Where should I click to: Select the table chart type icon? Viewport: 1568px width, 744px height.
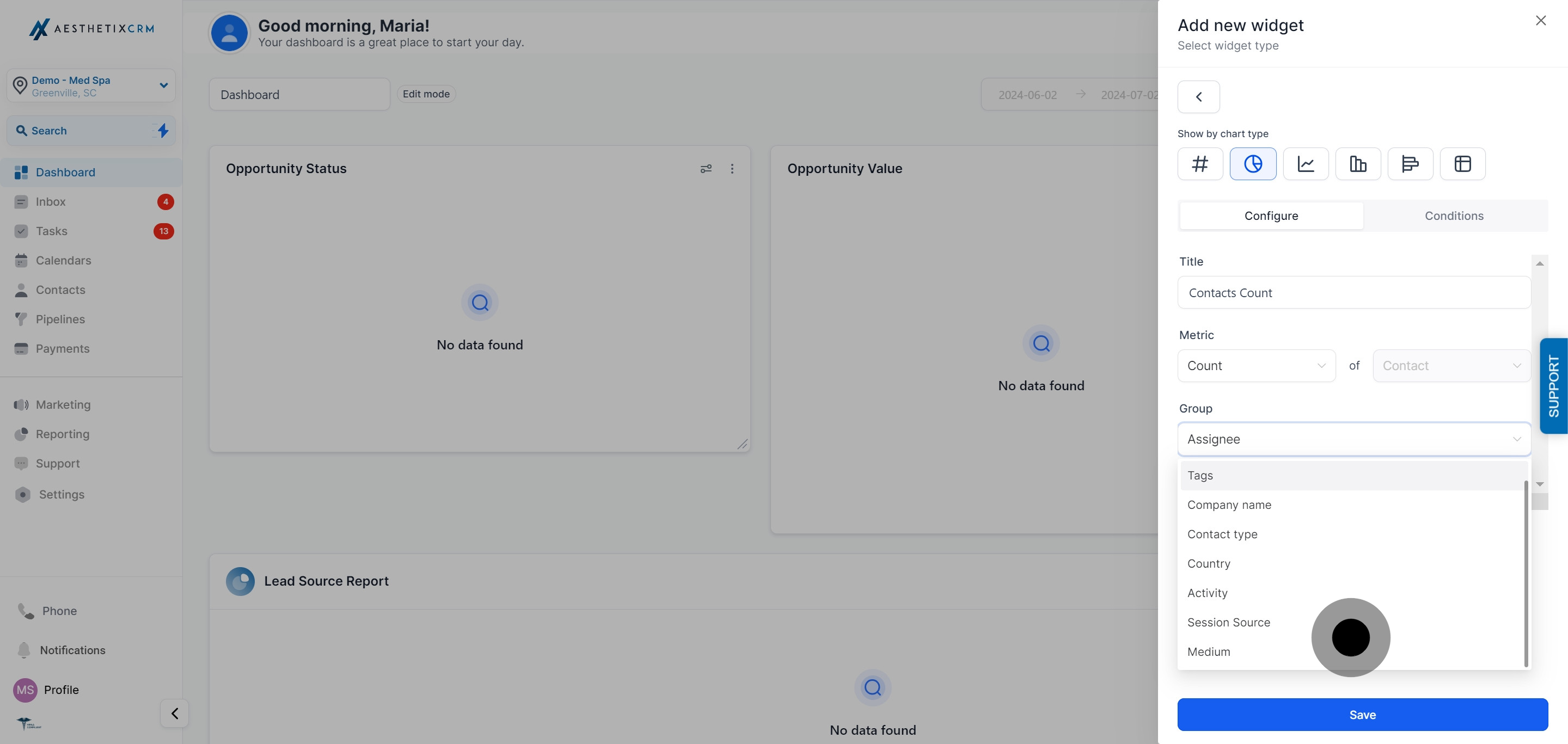tap(1462, 164)
